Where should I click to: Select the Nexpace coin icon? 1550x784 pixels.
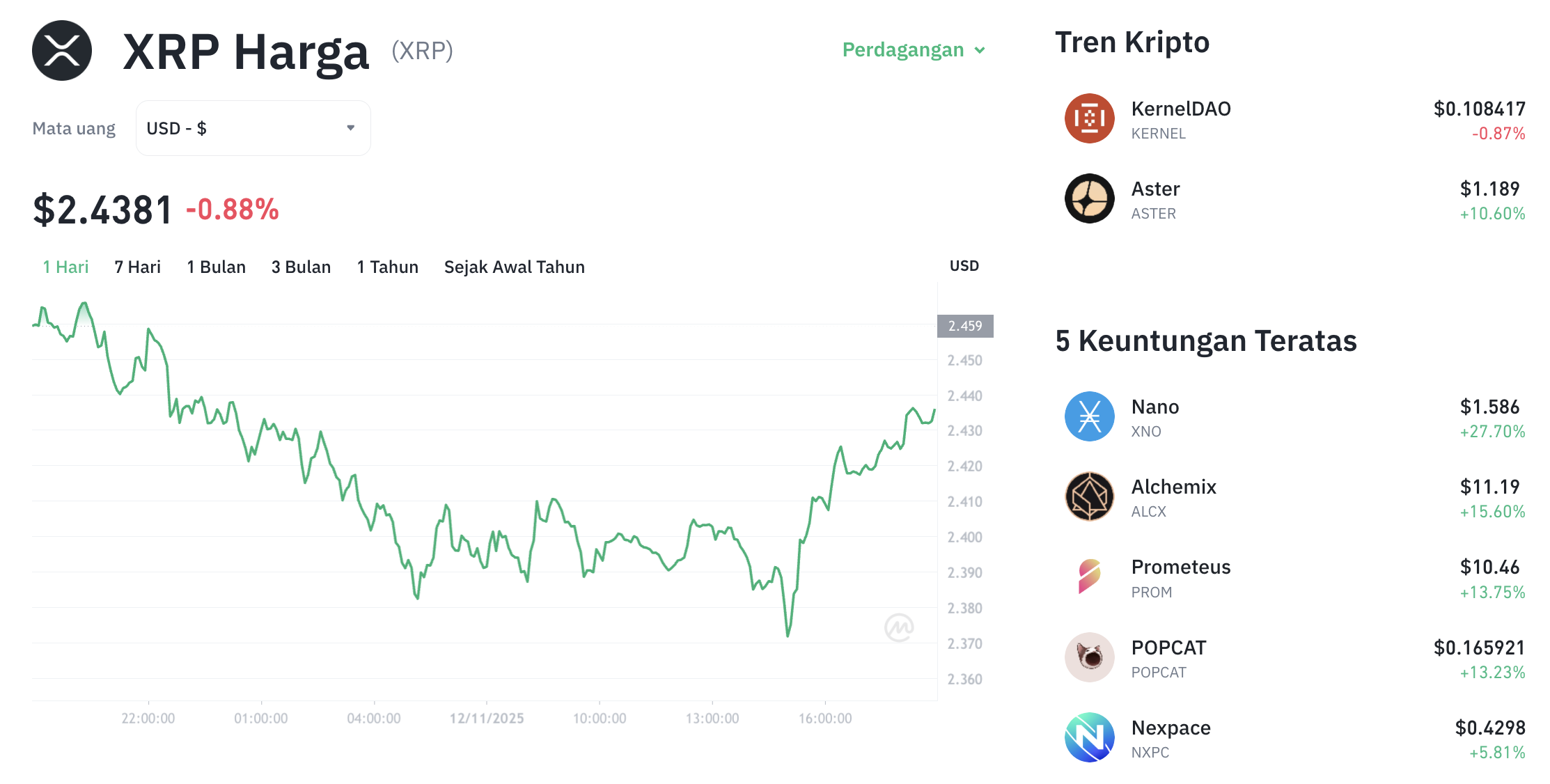pos(1088,738)
